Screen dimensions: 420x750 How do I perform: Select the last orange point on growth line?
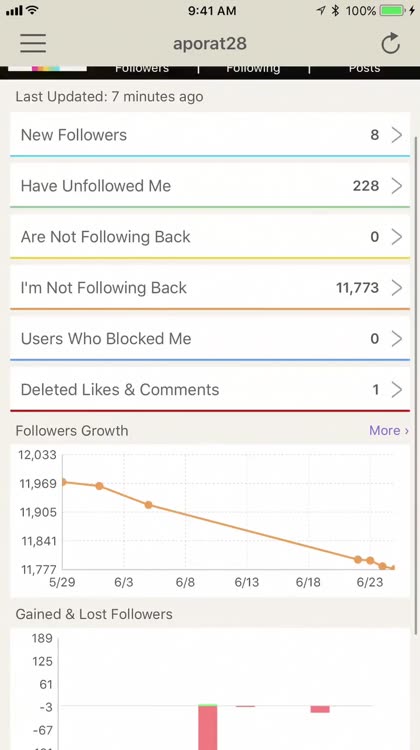coord(393,568)
